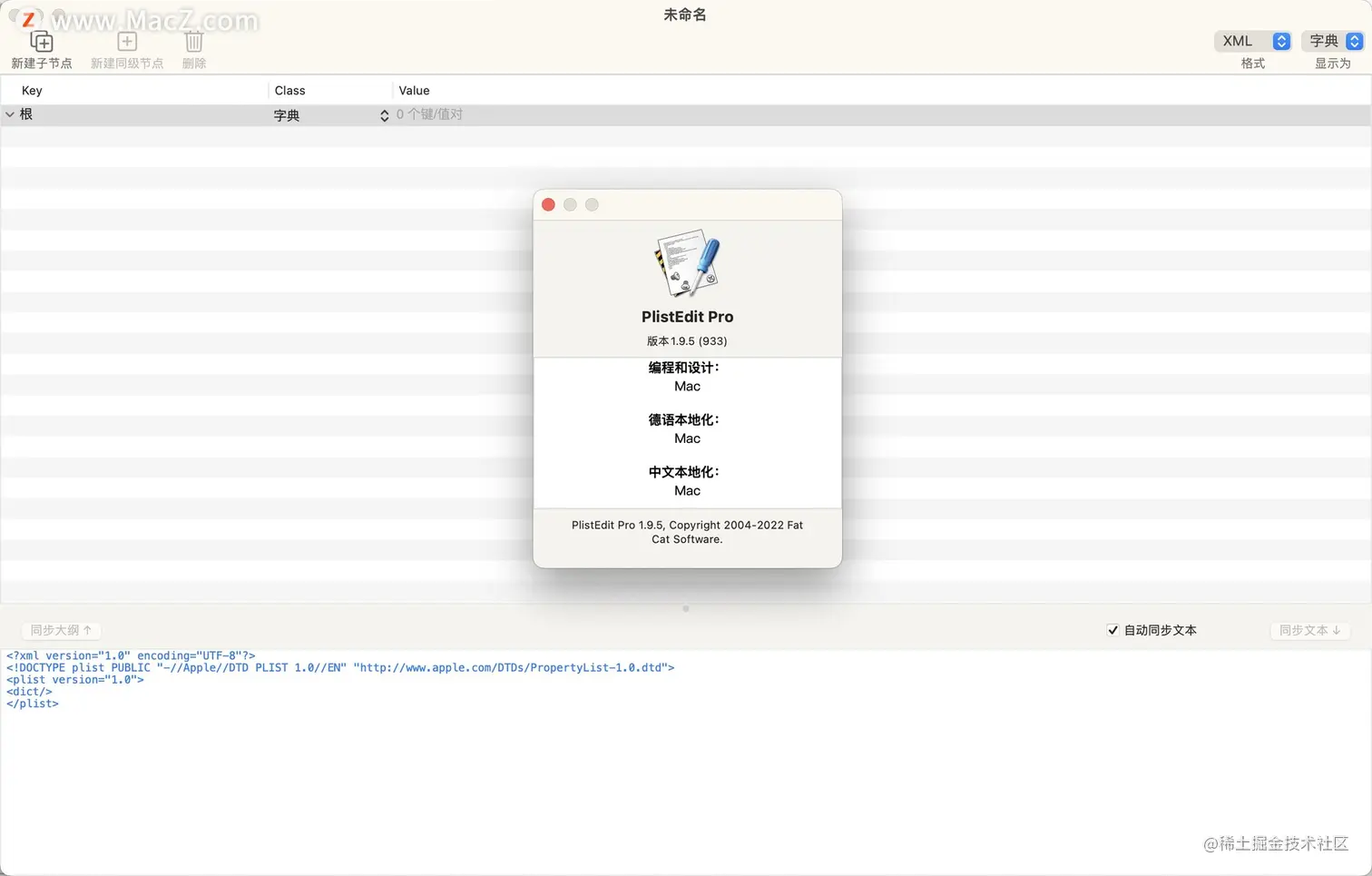Click the green zoom button on about window
Viewport: 1372px width, 876px height.
click(592, 204)
